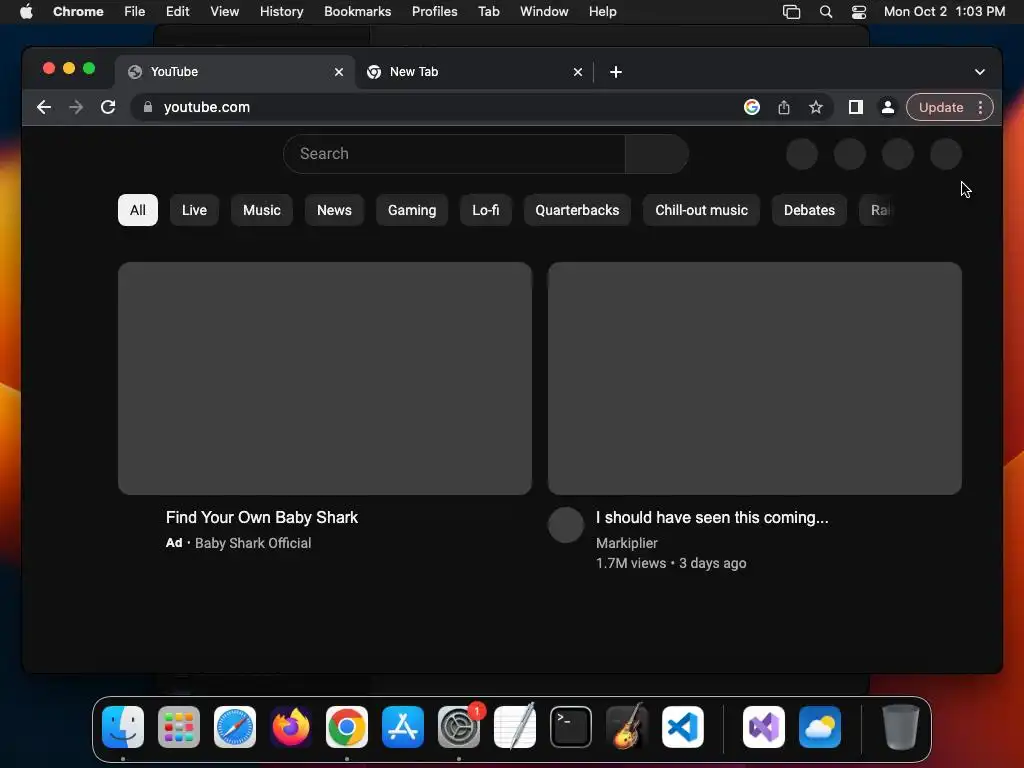Open the History menu

tap(281, 12)
